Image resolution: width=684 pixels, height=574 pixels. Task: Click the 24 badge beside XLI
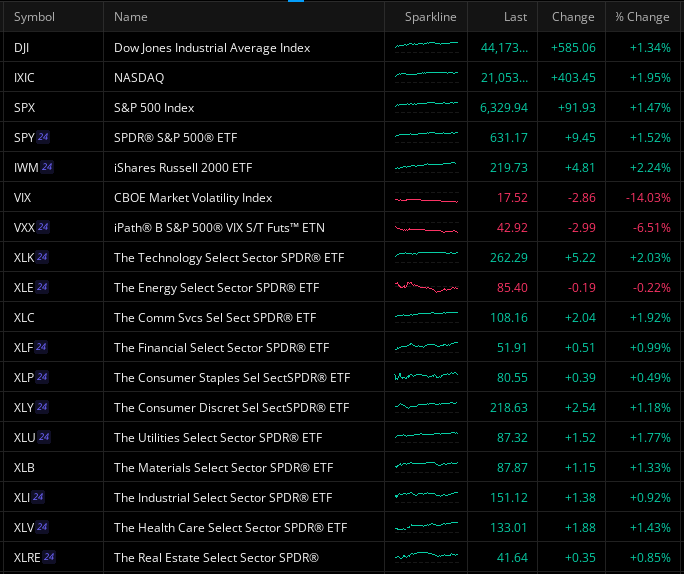pos(38,497)
